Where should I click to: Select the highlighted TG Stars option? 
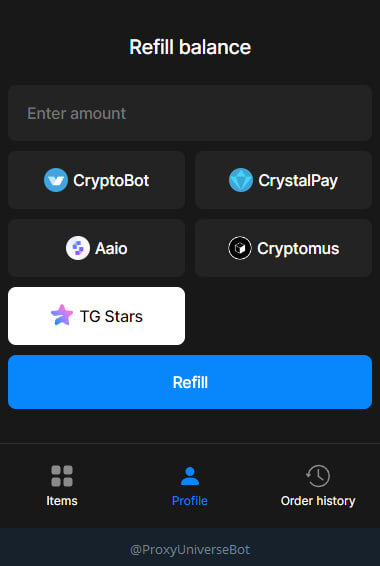96,316
